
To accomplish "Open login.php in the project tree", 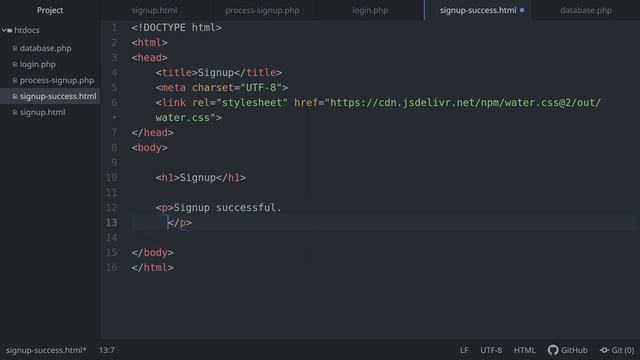I will 38,64.
